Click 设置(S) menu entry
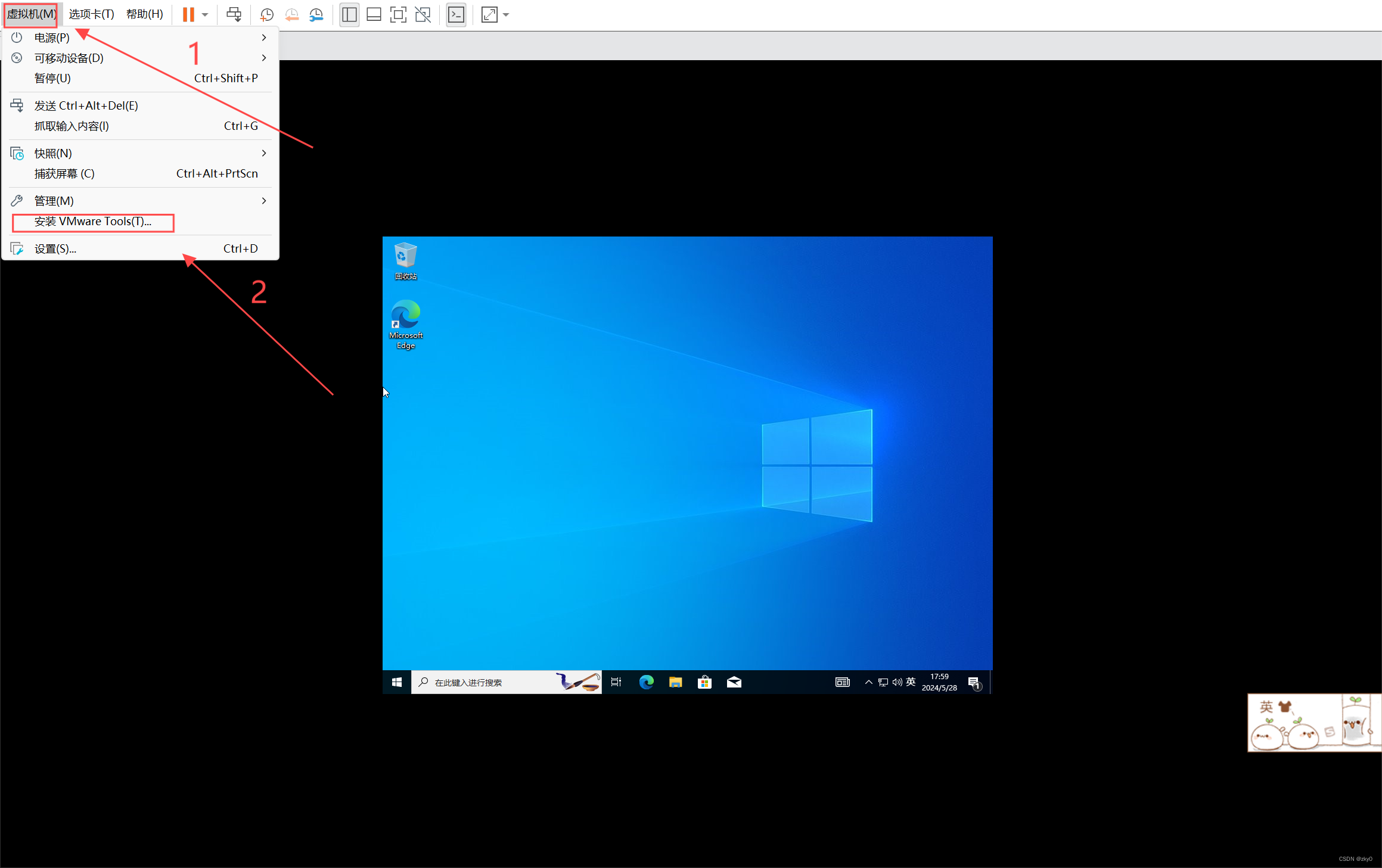Screen dimensions: 1382x868 55,248
